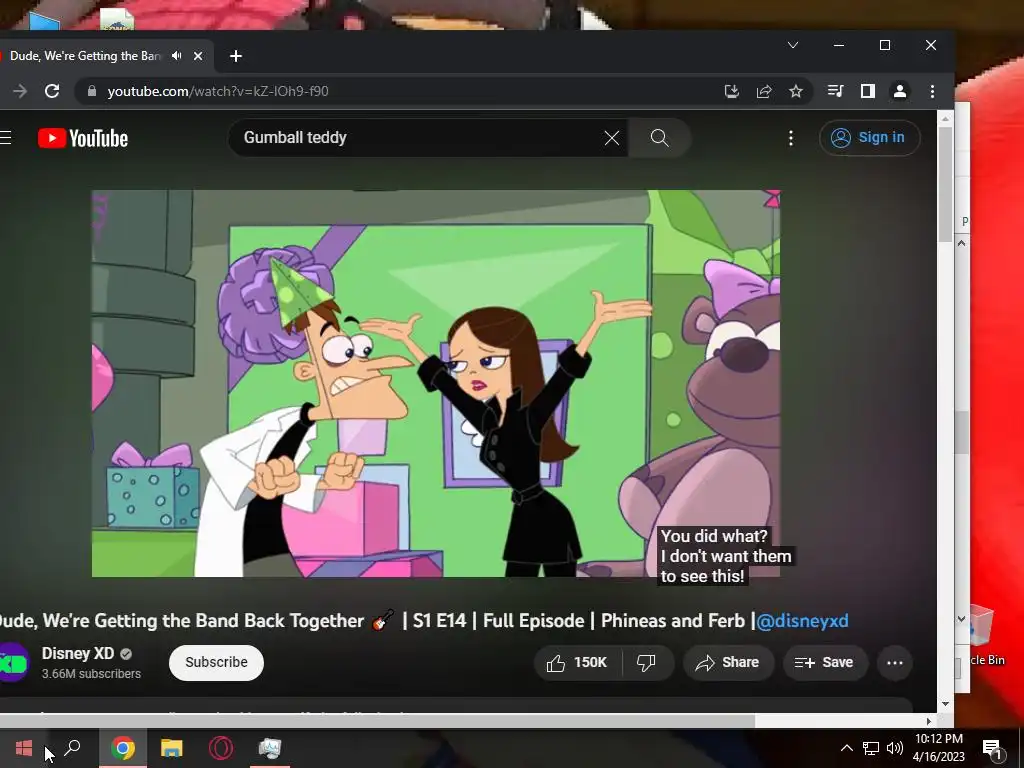The image size is (1024, 768).
Task: Share this page via the address bar icon
Action: click(763, 91)
